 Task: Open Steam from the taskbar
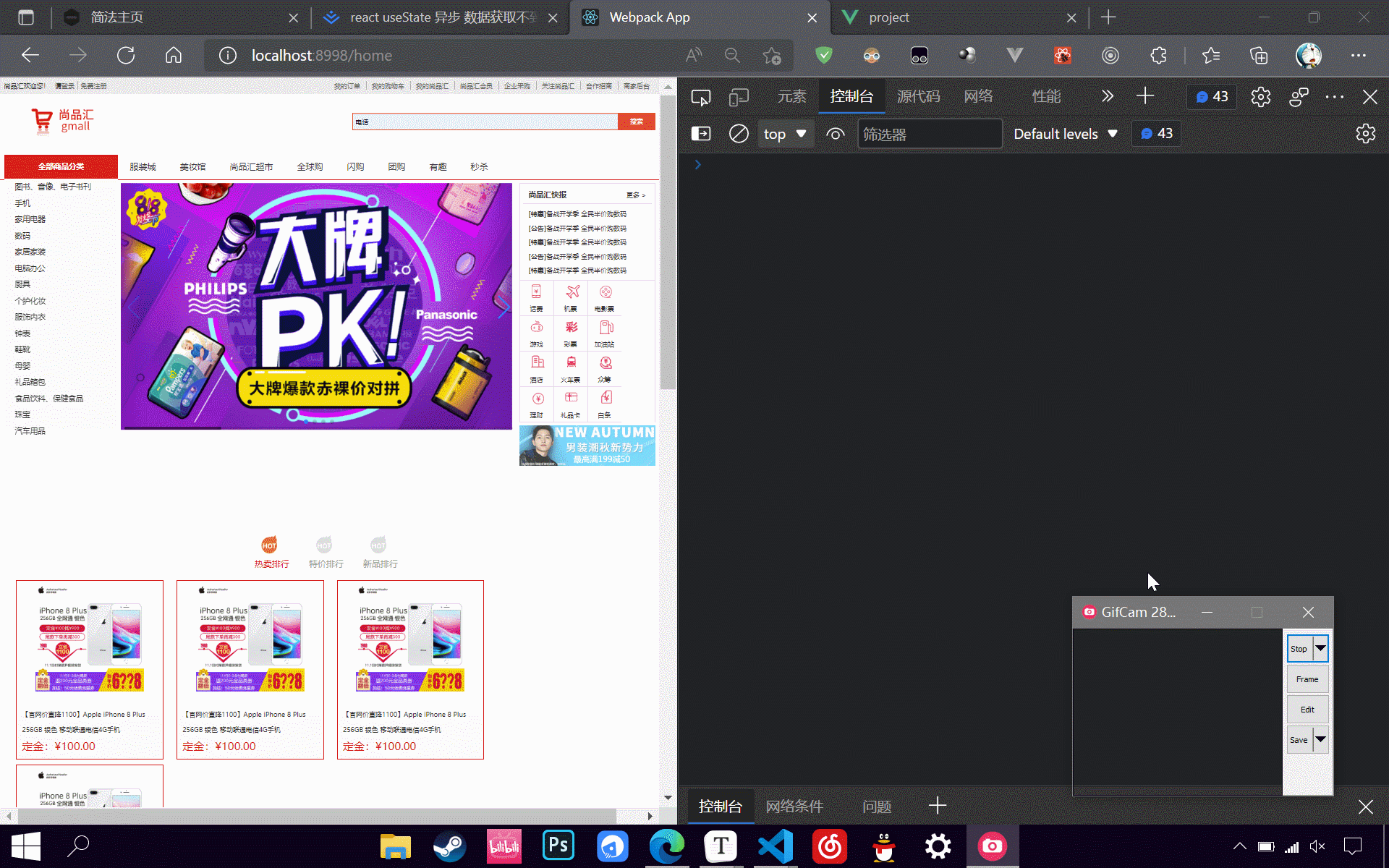tap(449, 846)
